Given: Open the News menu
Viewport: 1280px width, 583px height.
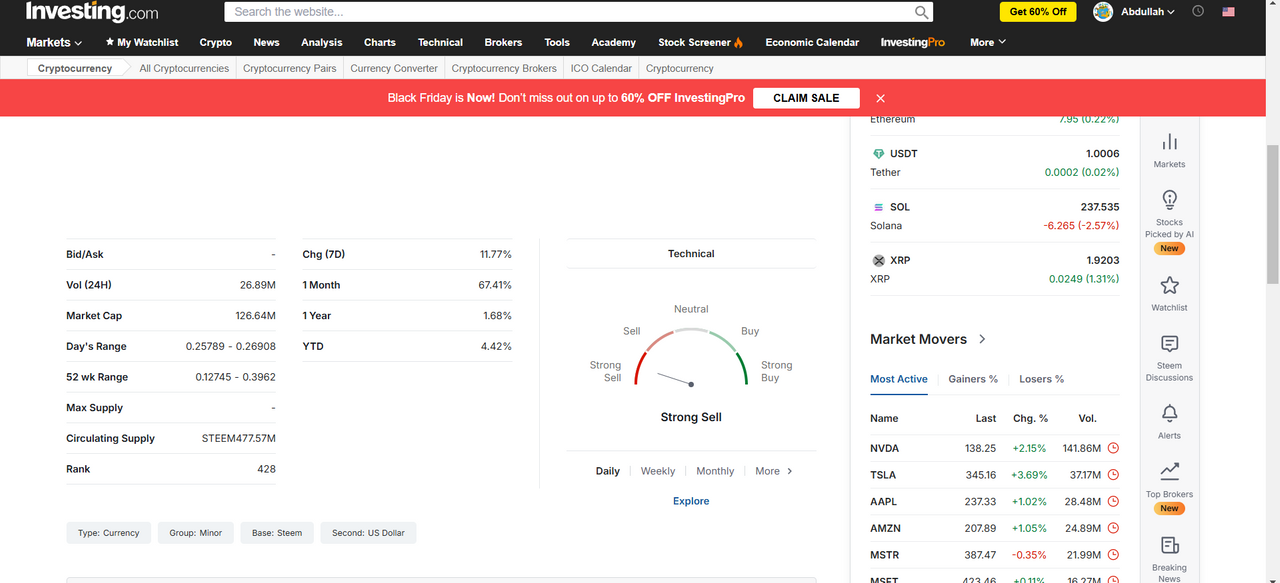Looking at the screenshot, I should [266, 42].
